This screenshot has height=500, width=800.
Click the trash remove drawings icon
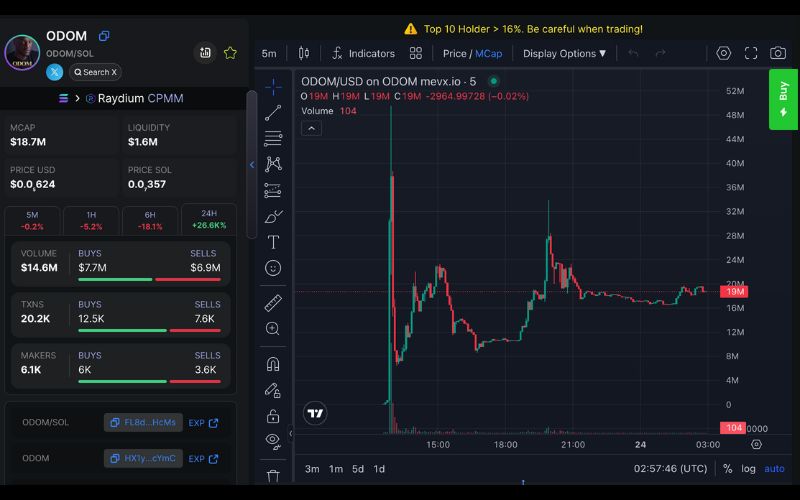(273, 476)
